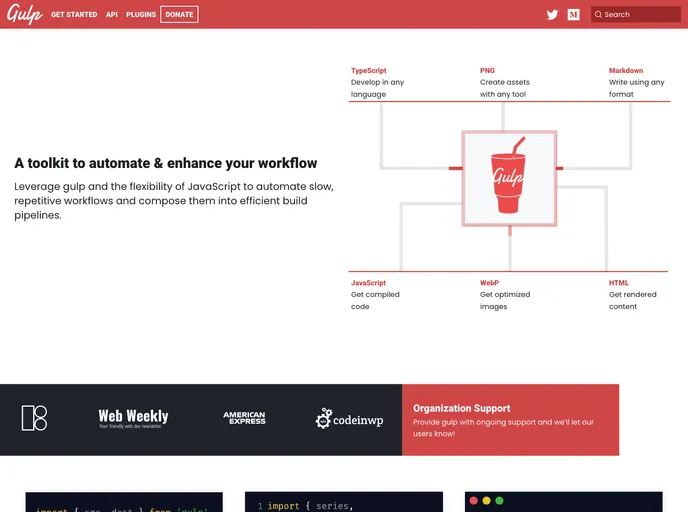Viewport: 688px width, 512px height.
Task: Click the 'import { src, dest }' code snippet
Action: (x=122, y=509)
